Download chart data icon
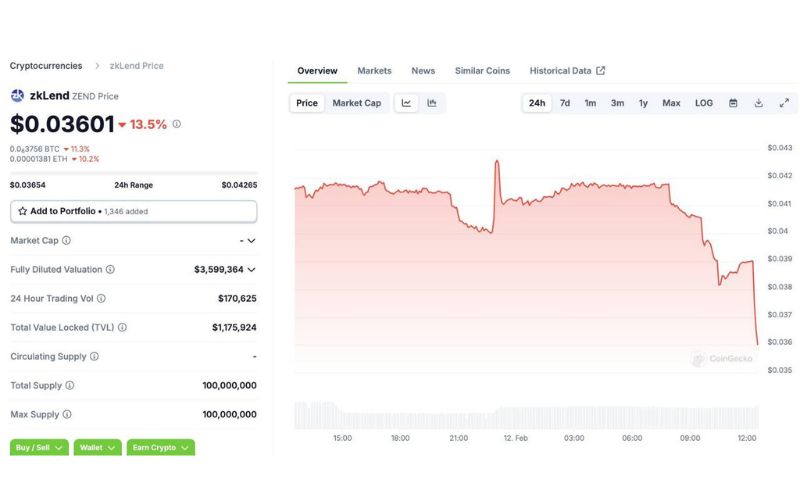 [x=758, y=103]
